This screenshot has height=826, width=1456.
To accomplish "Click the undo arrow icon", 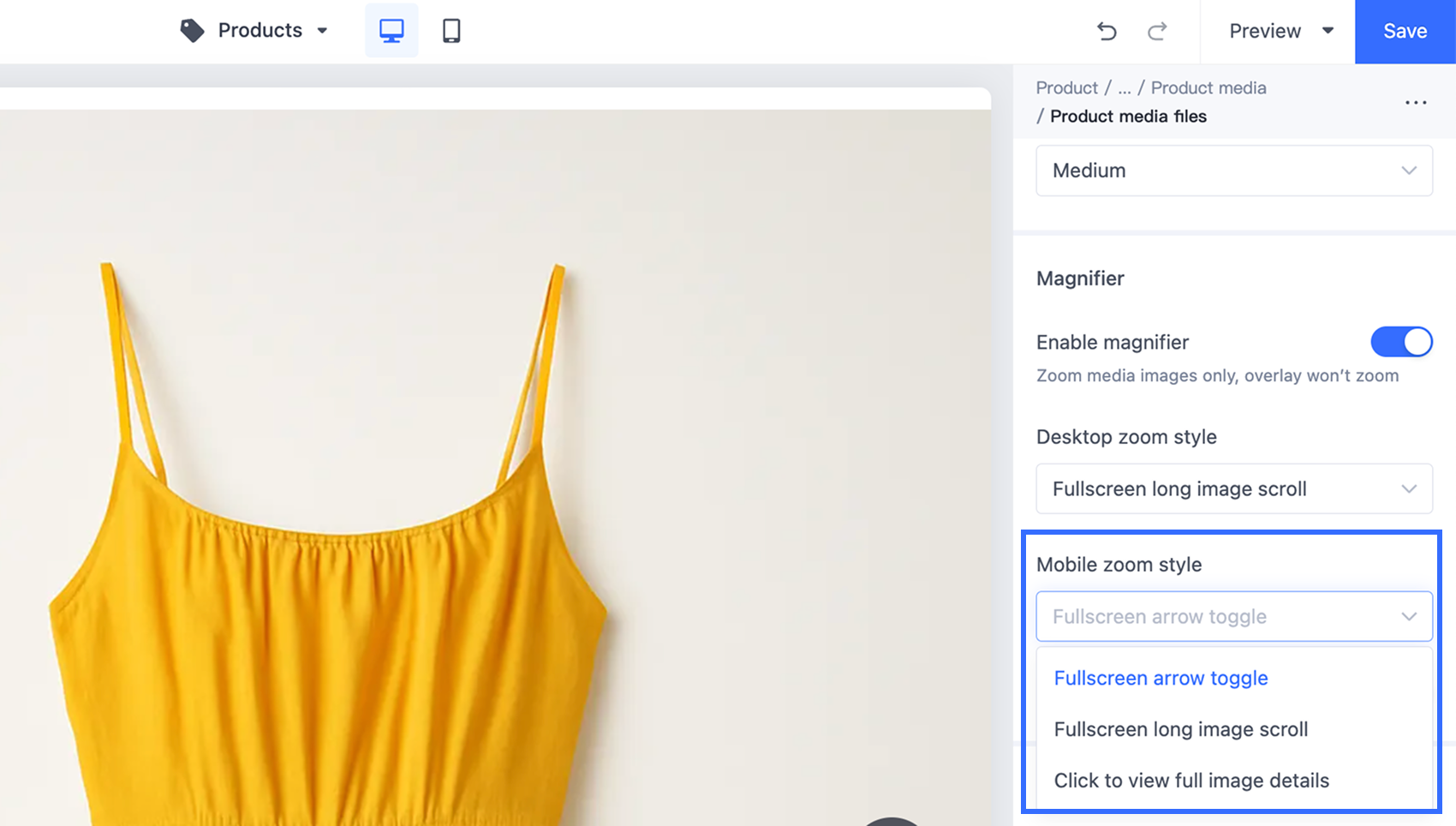I will point(1106,31).
